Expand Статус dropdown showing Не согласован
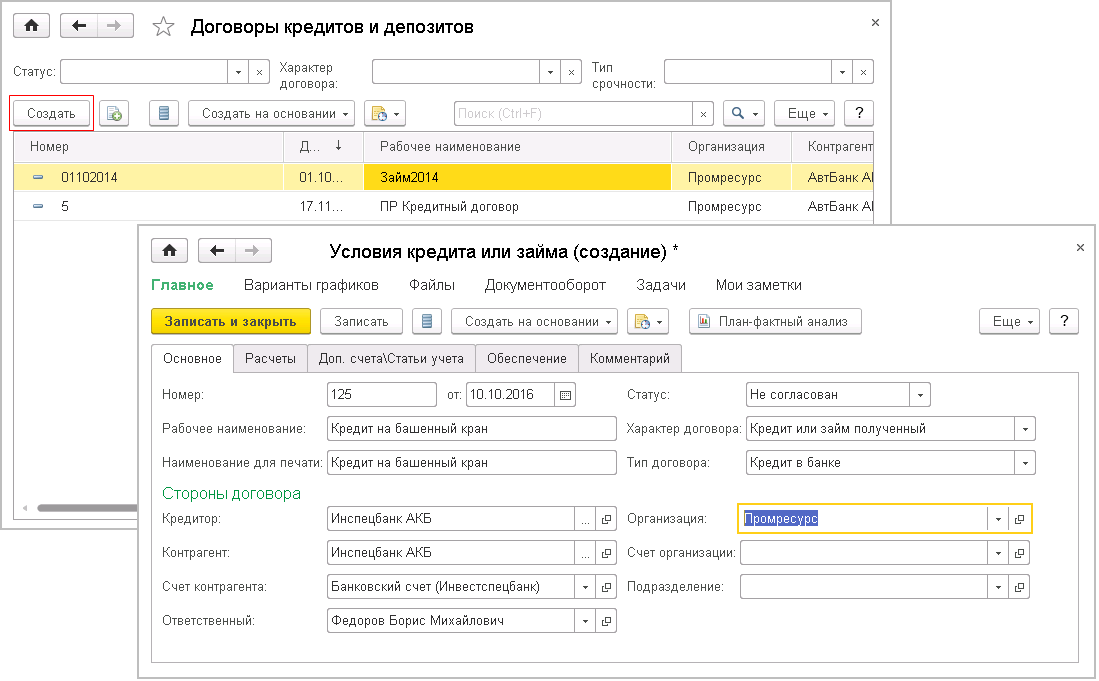The image size is (1099, 681). [920, 395]
